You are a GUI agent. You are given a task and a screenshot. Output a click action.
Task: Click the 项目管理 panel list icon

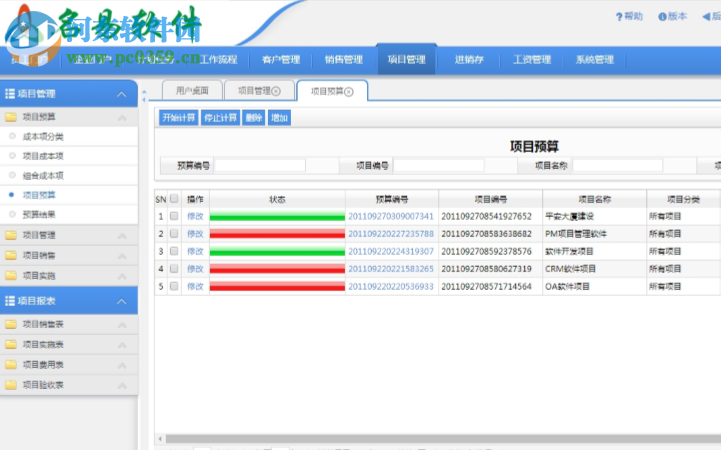coord(10,94)
